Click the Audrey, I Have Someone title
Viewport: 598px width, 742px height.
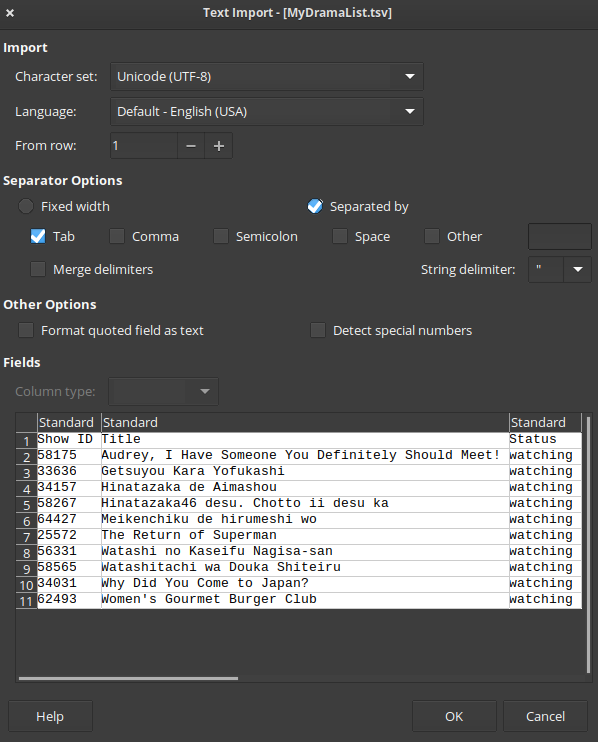point(305,455)
